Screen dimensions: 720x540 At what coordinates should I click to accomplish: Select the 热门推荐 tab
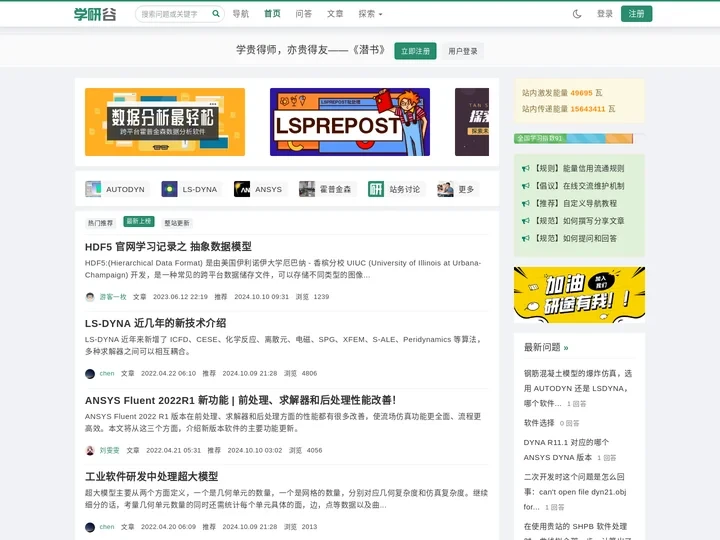tap(101, 223)
